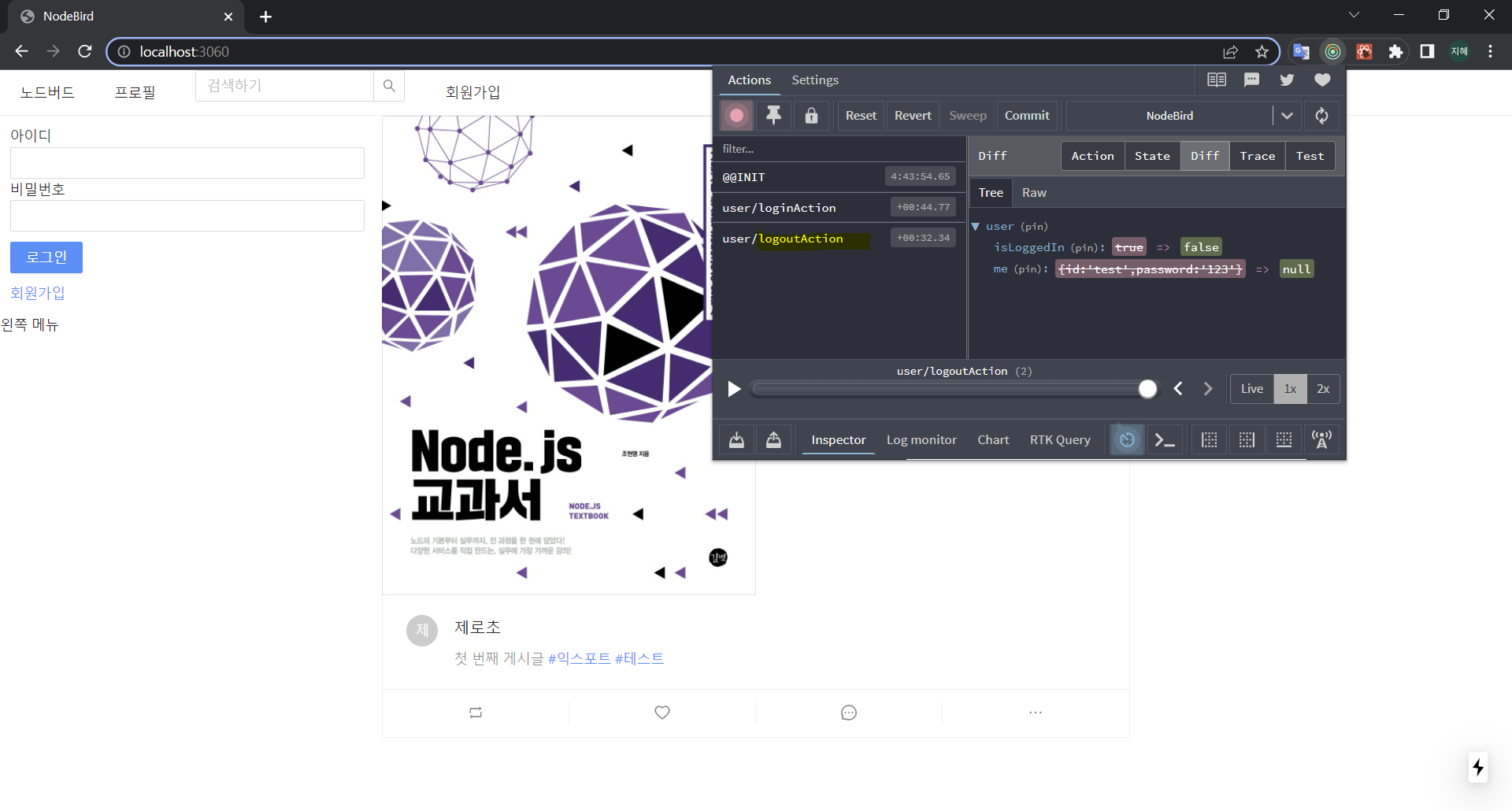Toggle the red record/pause recording button
Viewport: 1512px width, 811px height.
[737, 116]
